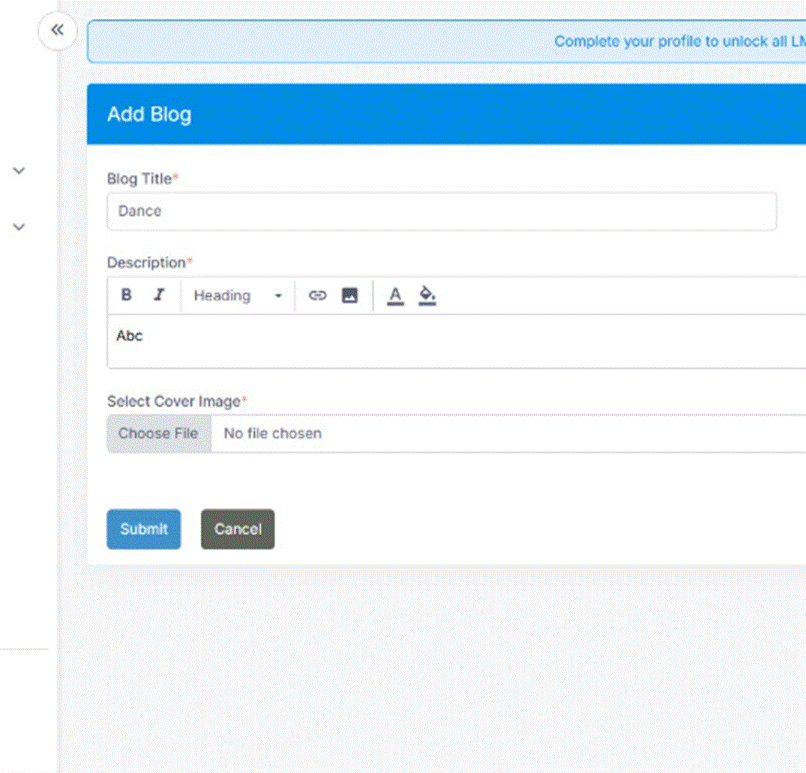Toggle italic formatting in description editor

click(x=158, y=295)
